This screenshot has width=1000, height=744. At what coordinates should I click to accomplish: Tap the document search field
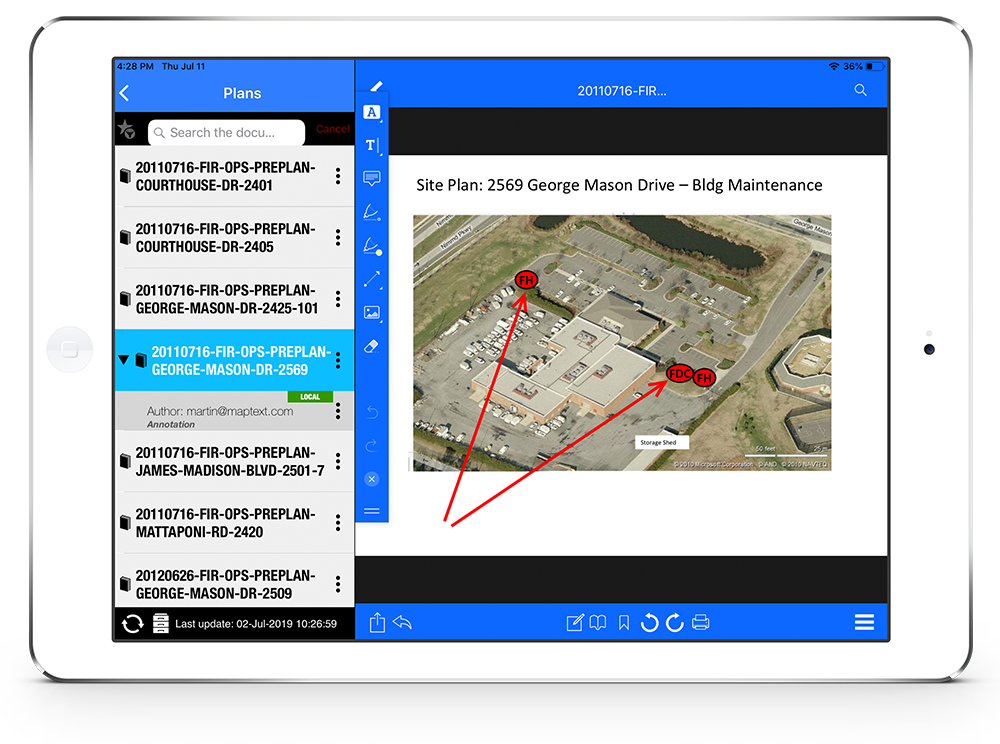coord(226,132)
